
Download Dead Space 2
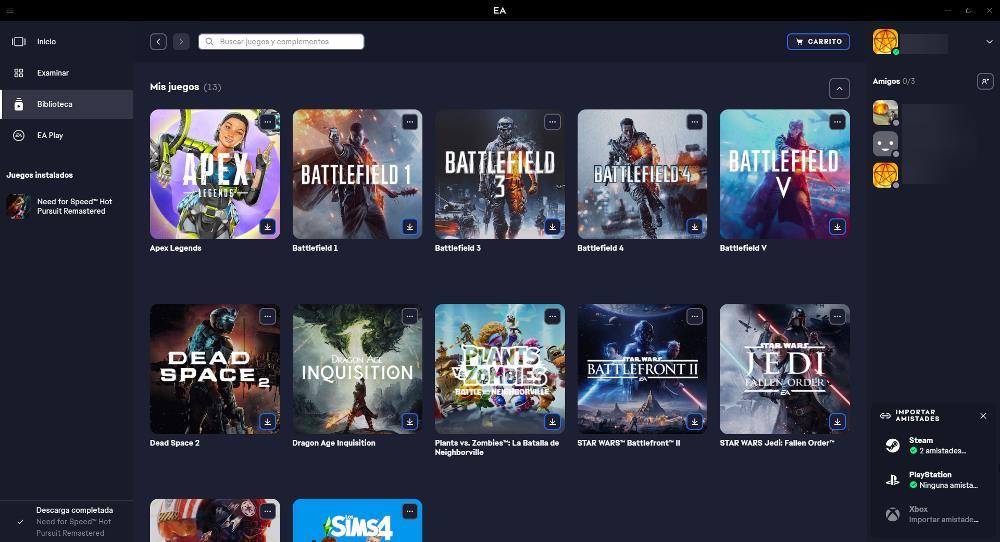[267, 421]
